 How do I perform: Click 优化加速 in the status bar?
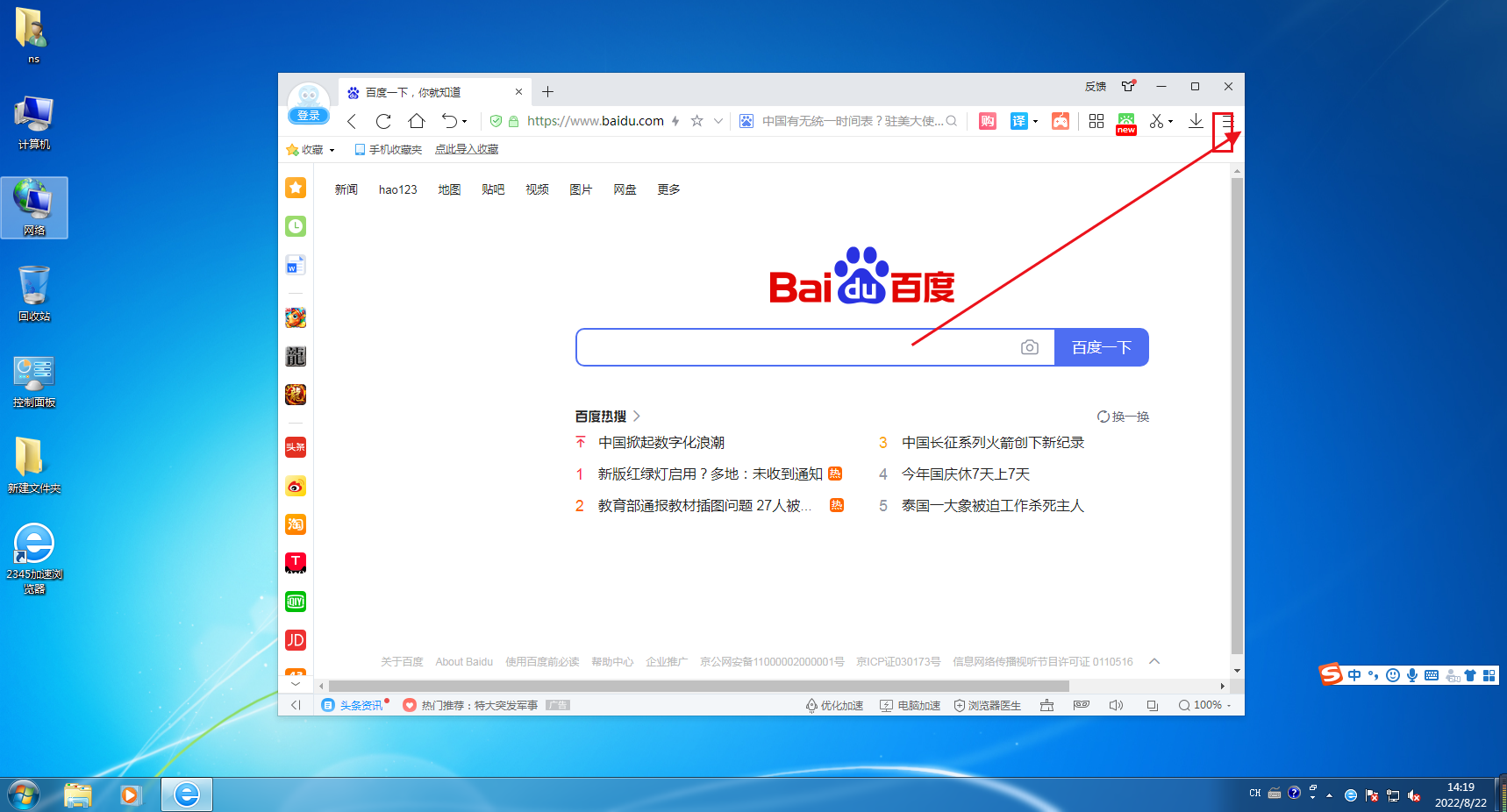[x=835, y=705]
